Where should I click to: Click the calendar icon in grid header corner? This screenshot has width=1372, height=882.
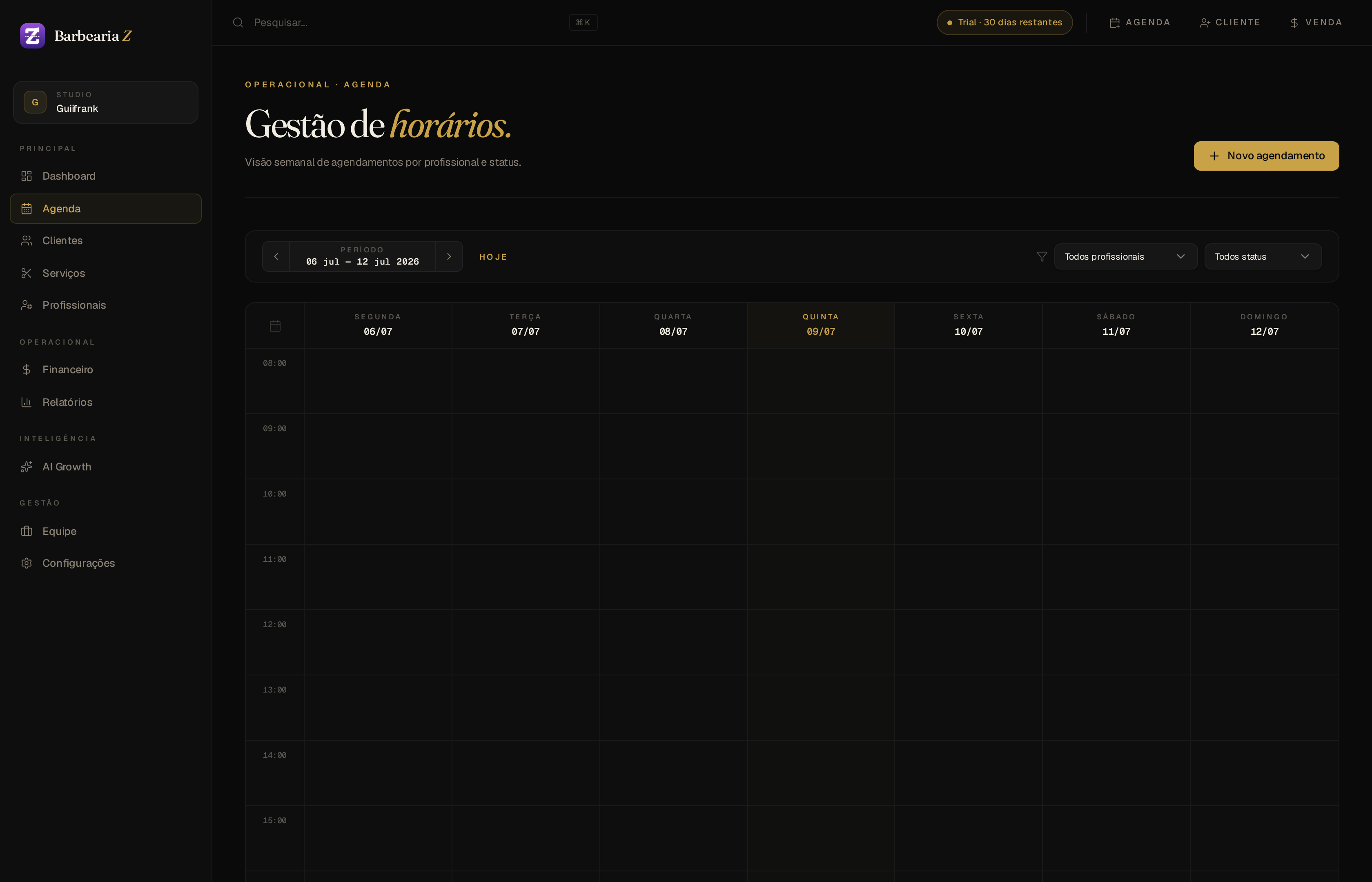pos(275,326)
